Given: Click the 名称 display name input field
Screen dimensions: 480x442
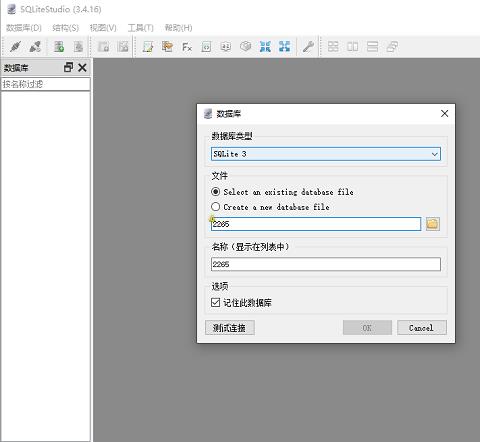Looking at the screenshot, I should click(x=326, y=264).
